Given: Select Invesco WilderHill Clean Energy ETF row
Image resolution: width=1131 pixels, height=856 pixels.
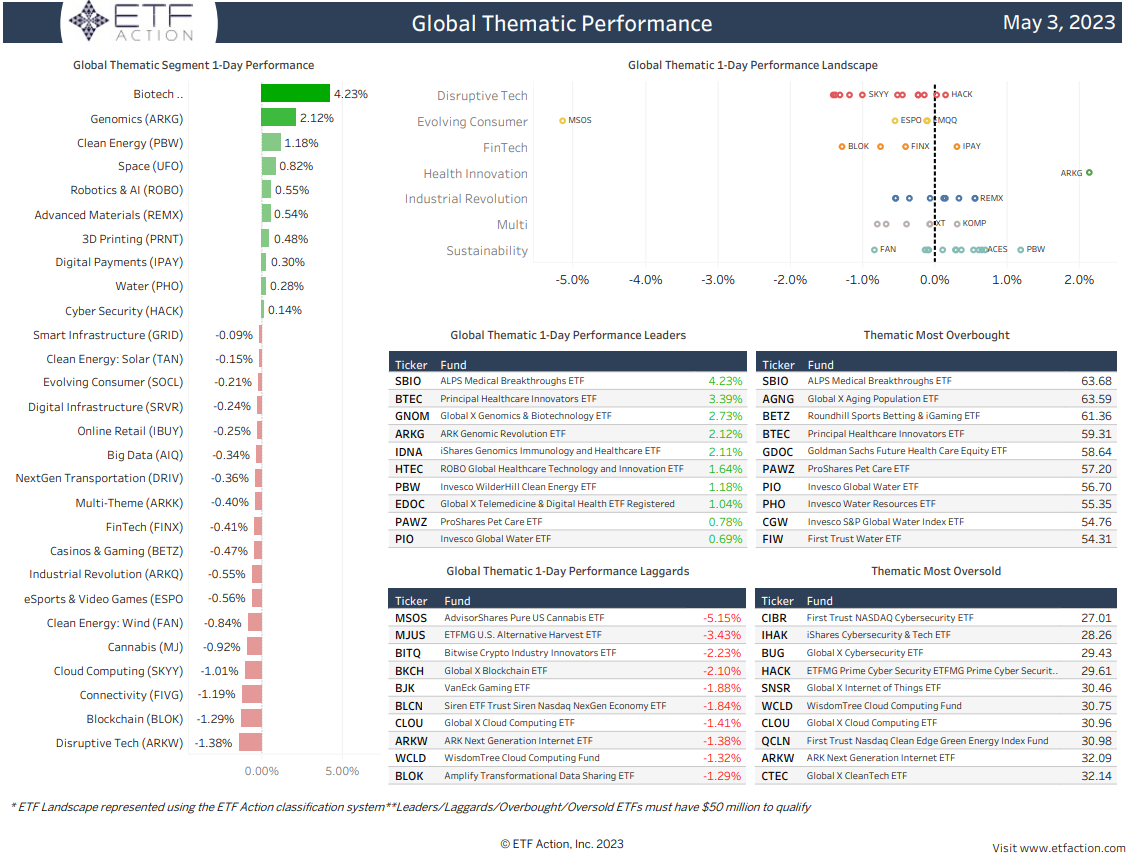Looking at the screenshot, I should (568, 487).
